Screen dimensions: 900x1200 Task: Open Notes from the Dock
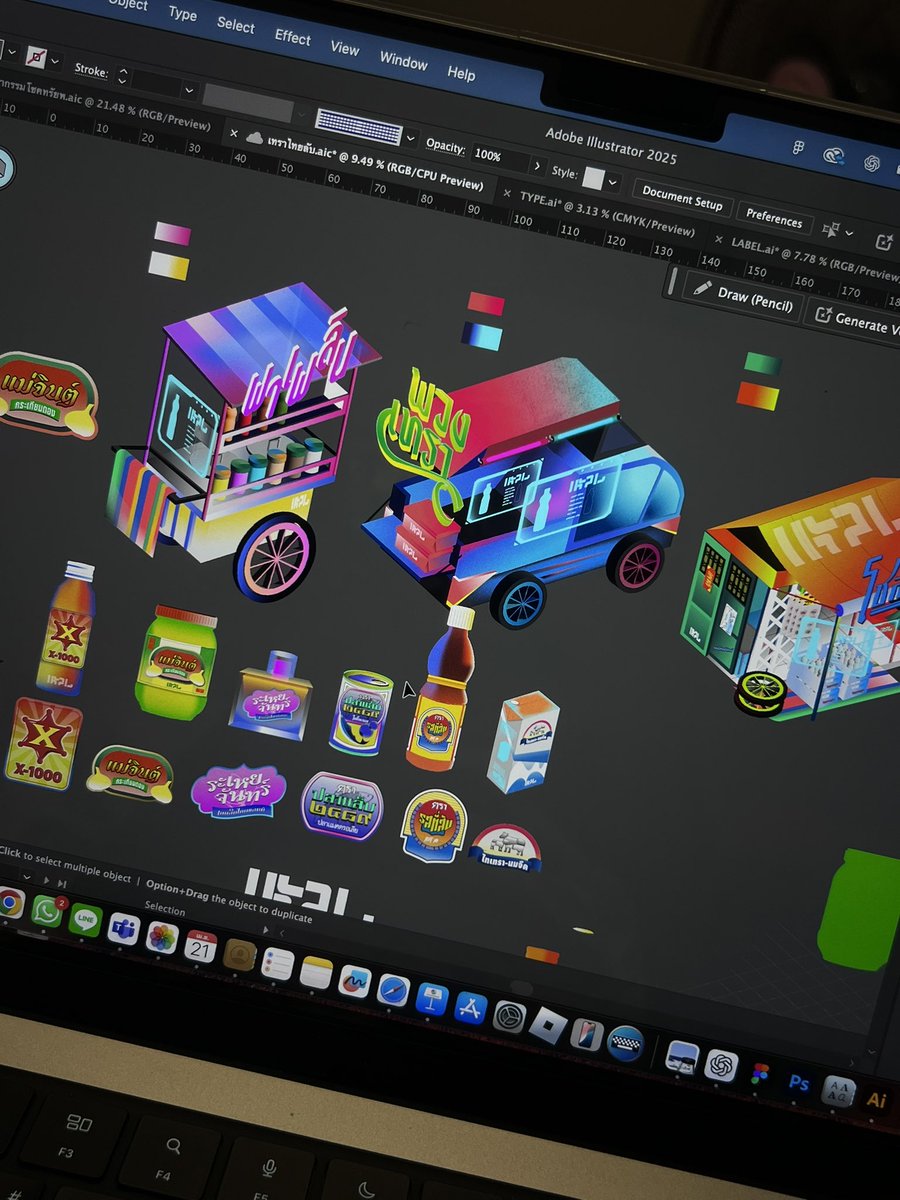315,972
